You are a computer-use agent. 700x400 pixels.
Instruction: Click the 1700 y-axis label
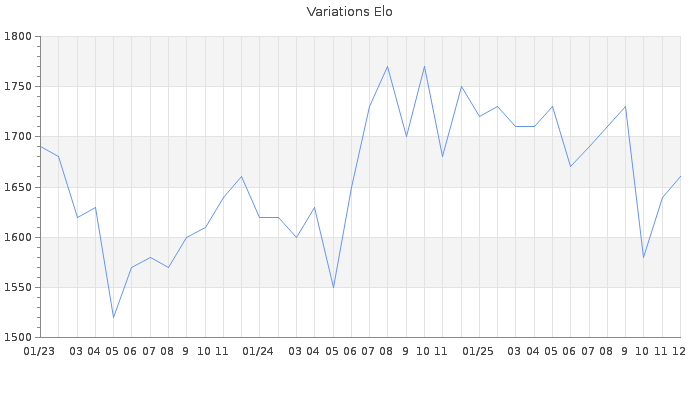(x=18, y=137)
